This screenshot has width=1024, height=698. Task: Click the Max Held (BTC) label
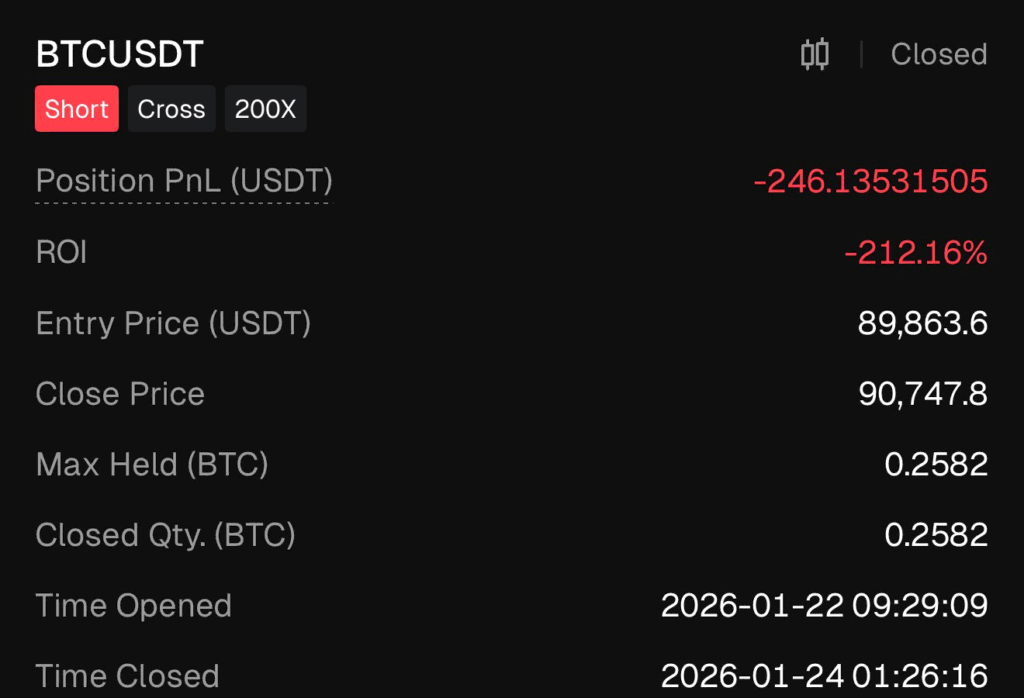pyautogui.click(x=152, y=464)
